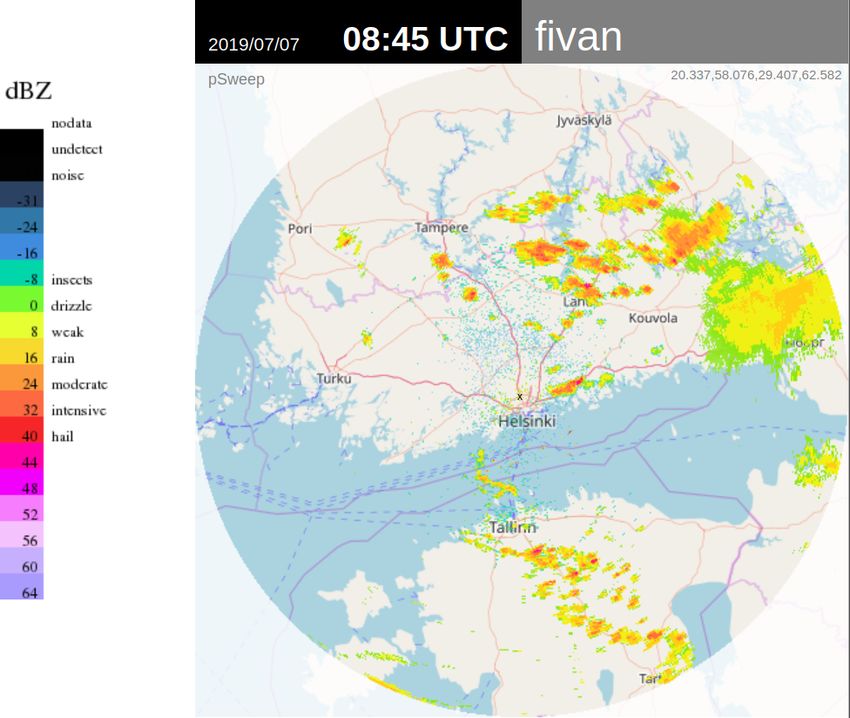The width and height of the screenshot is (850, 718).
Task: Select the Kouvola city label
Action: [653, 318]
